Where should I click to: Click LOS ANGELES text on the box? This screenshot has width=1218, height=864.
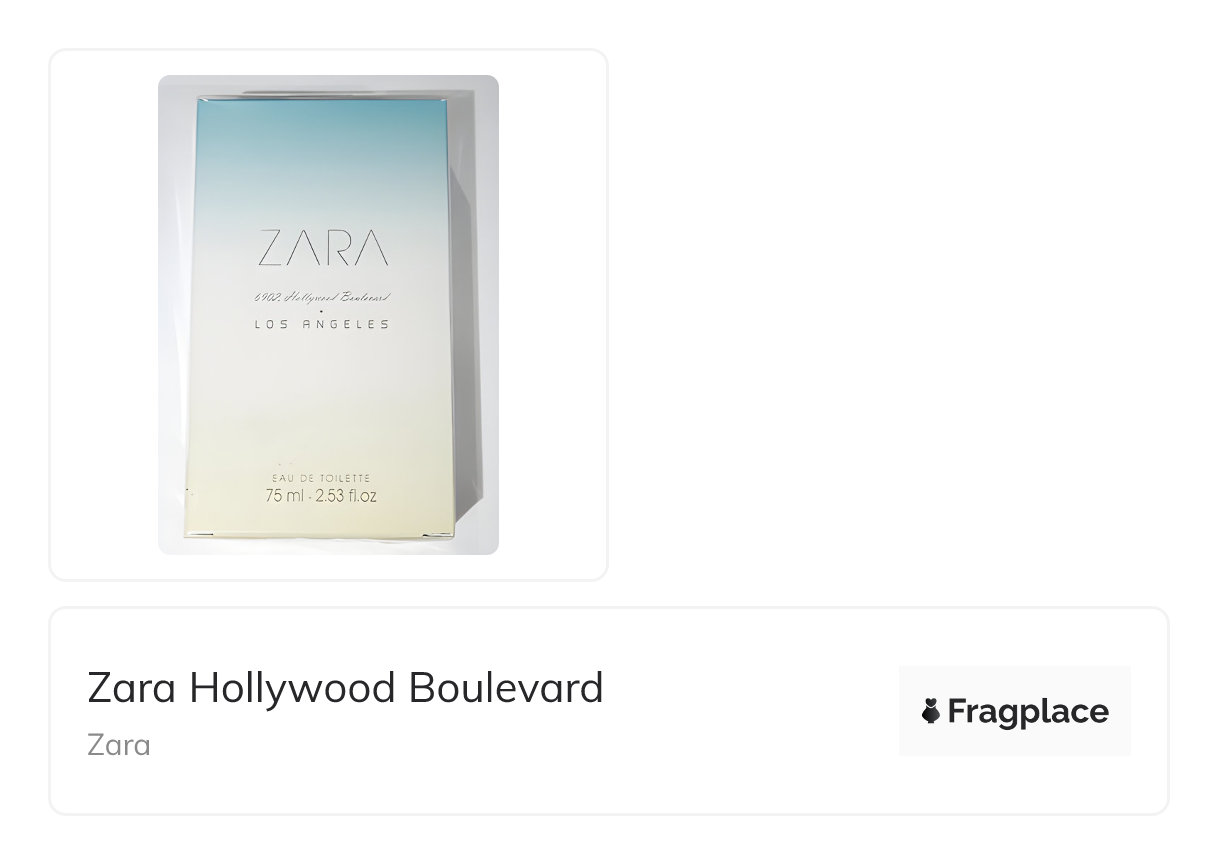pos(323,324)
